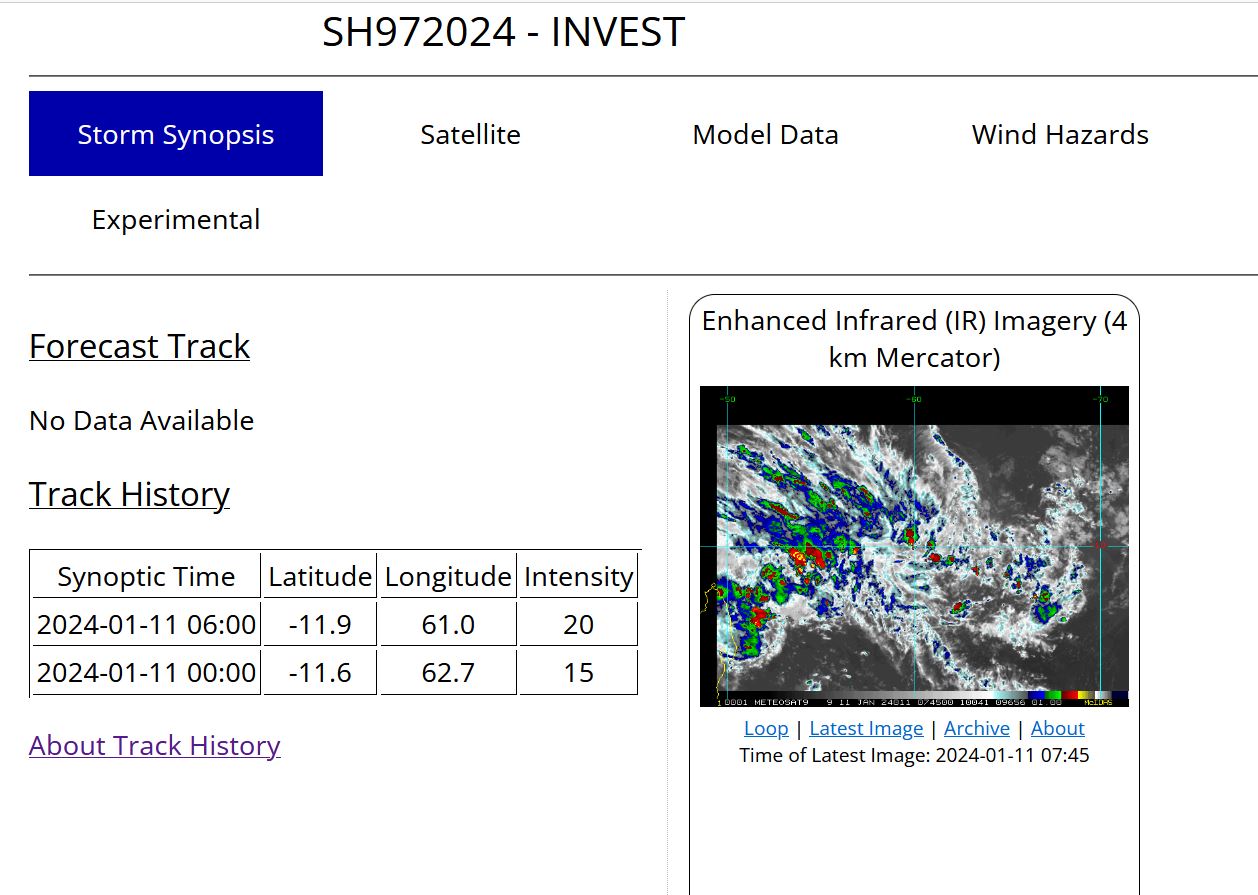
Task: Open the About Track History link
Action: coord(155,745)
